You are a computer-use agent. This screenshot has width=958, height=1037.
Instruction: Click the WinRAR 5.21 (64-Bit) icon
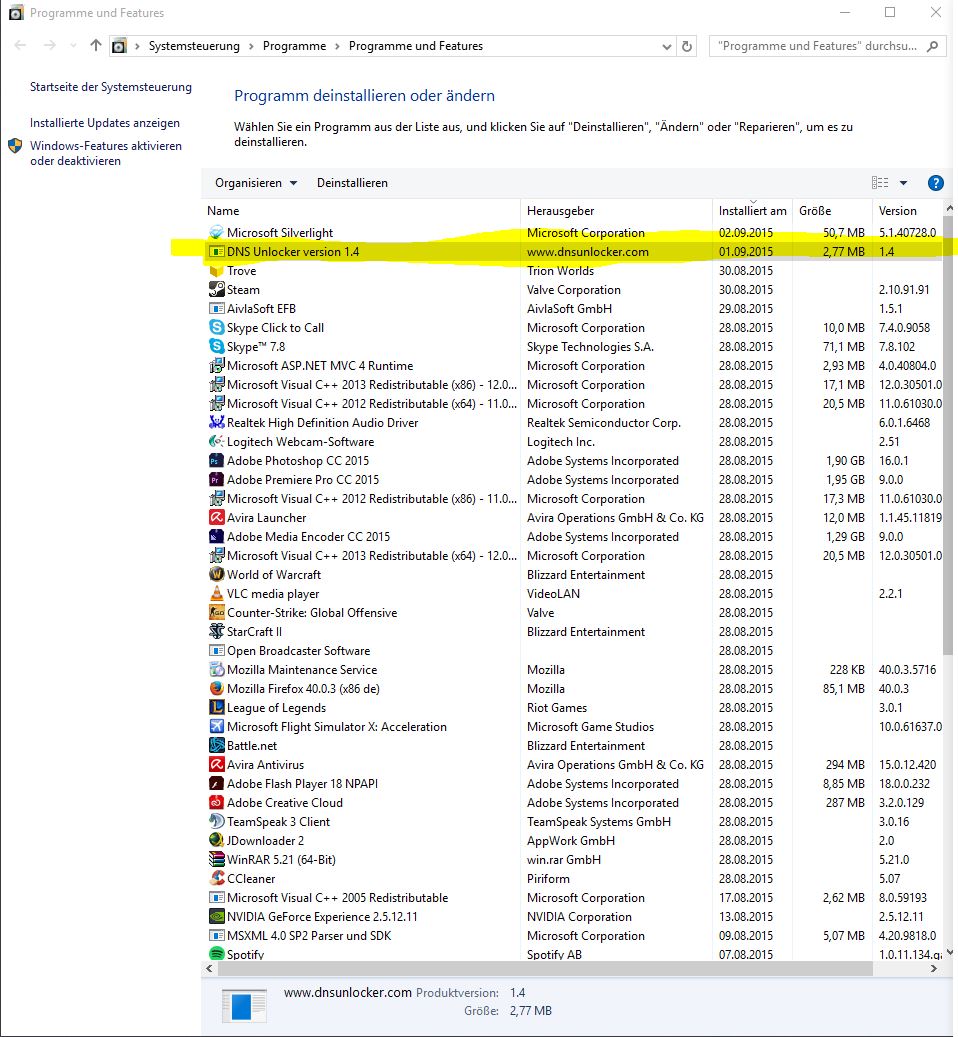[216, 860]
